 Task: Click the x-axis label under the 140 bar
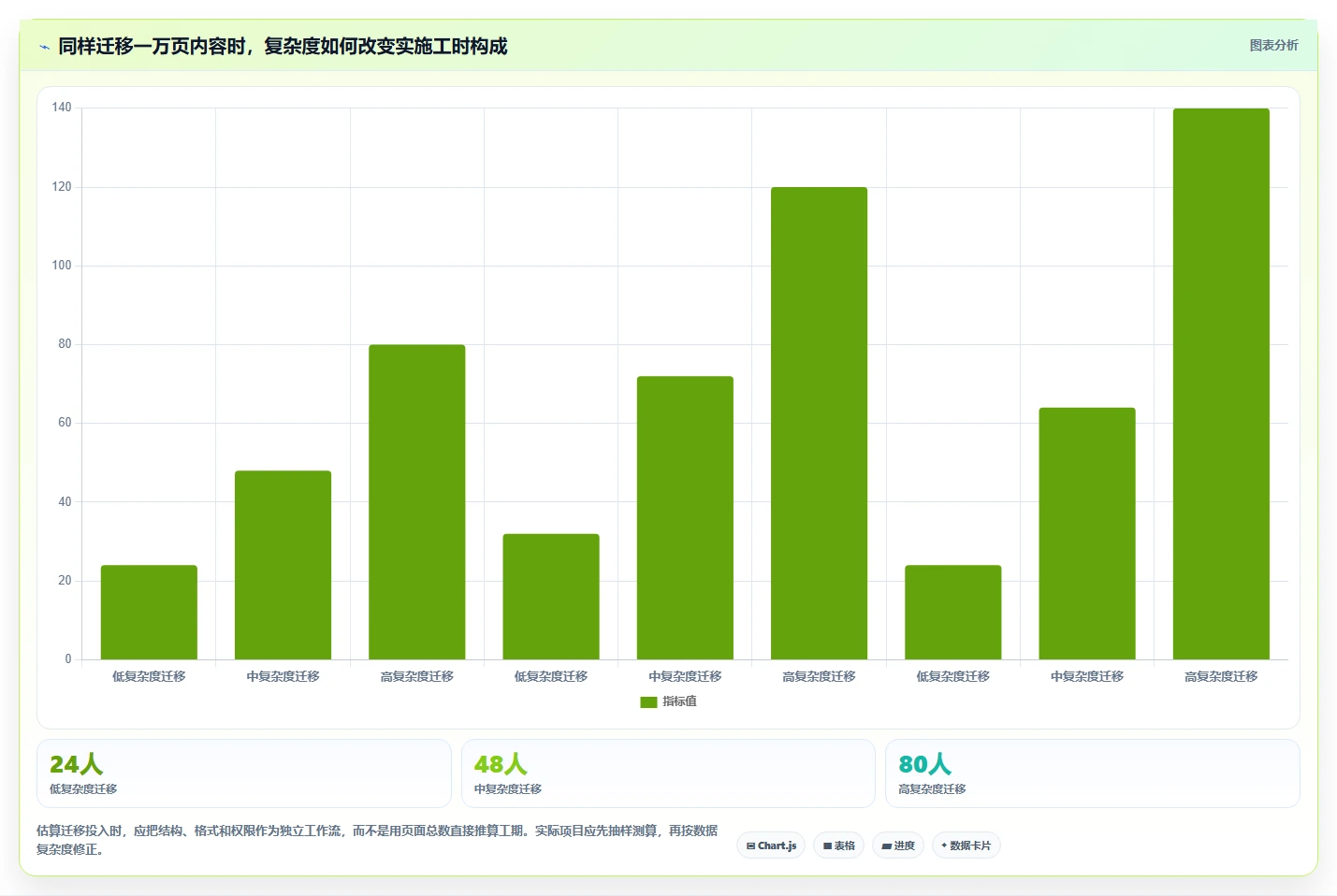tap(1221, 676)
